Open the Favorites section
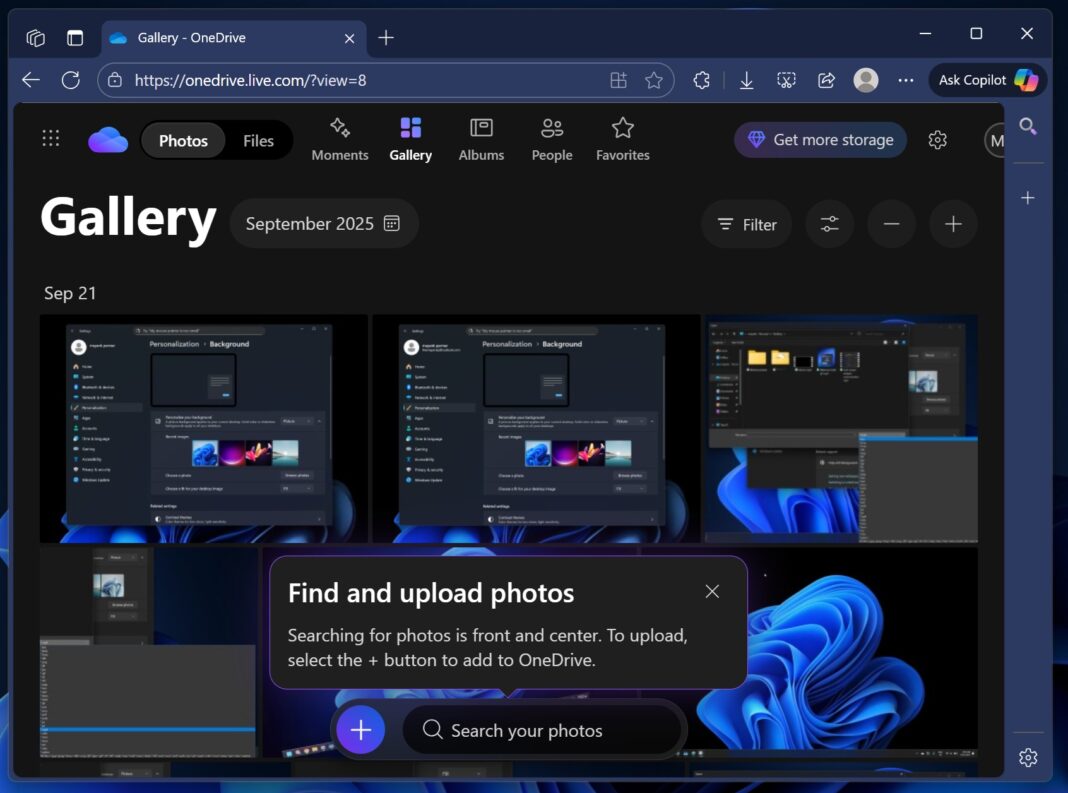 622,139
